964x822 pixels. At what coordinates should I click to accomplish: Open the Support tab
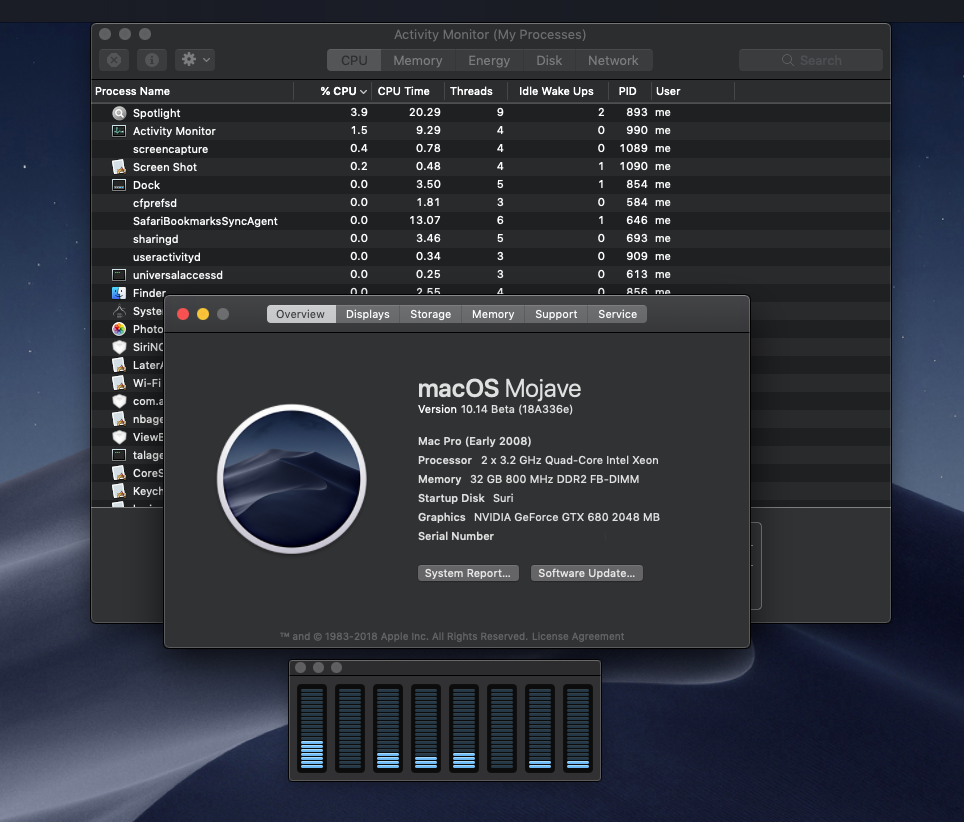(556, 314)
